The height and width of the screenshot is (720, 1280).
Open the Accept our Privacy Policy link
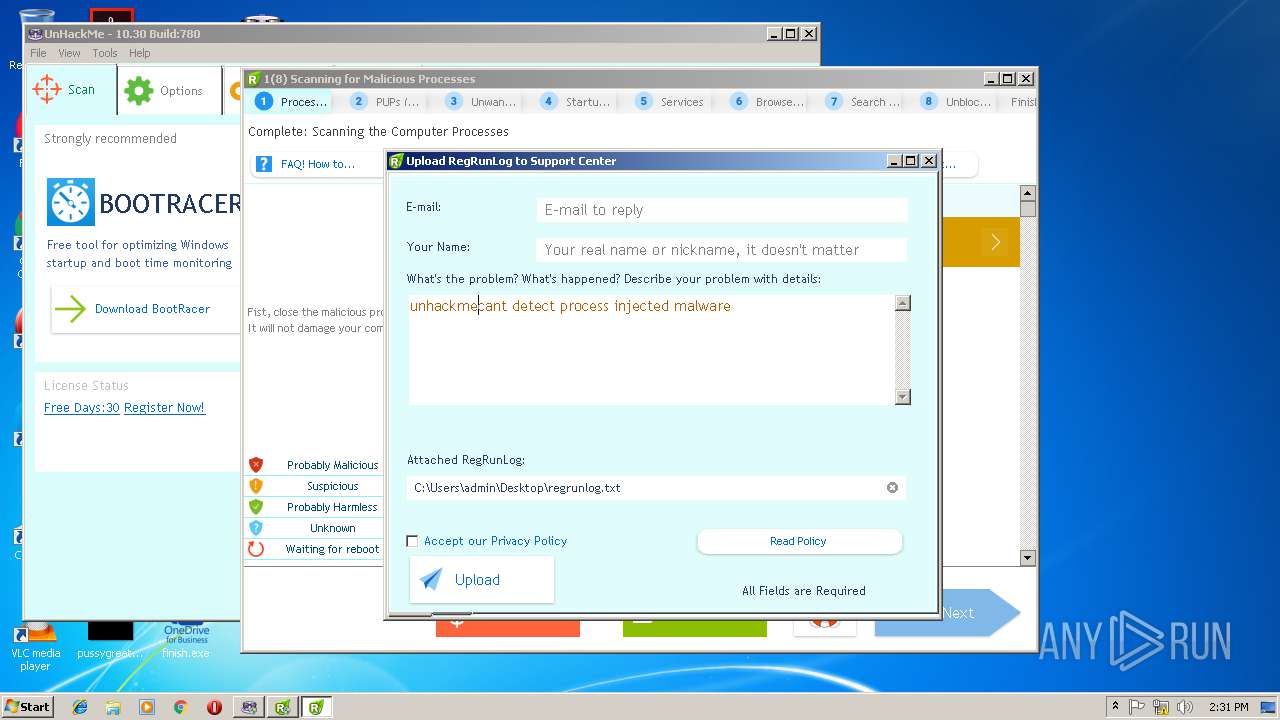(495, 541)
